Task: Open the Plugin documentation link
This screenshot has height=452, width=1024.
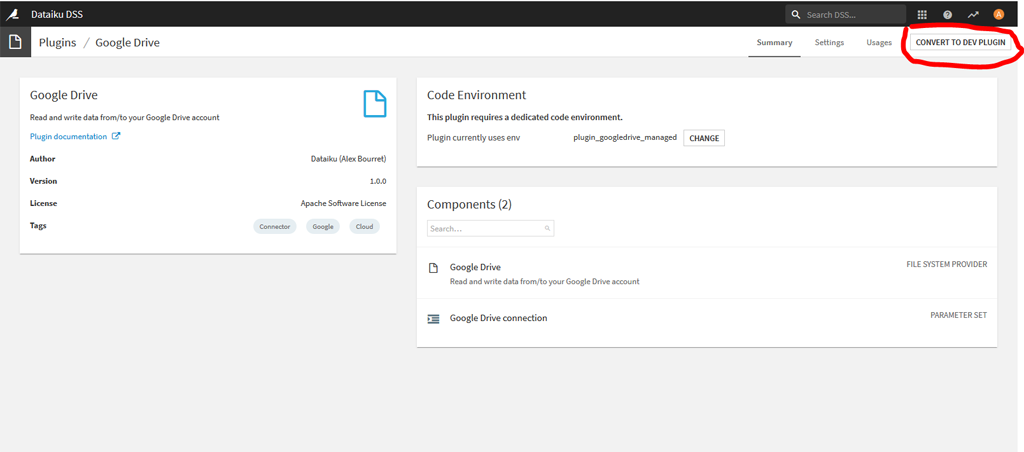Action: (x=69, y=137)
